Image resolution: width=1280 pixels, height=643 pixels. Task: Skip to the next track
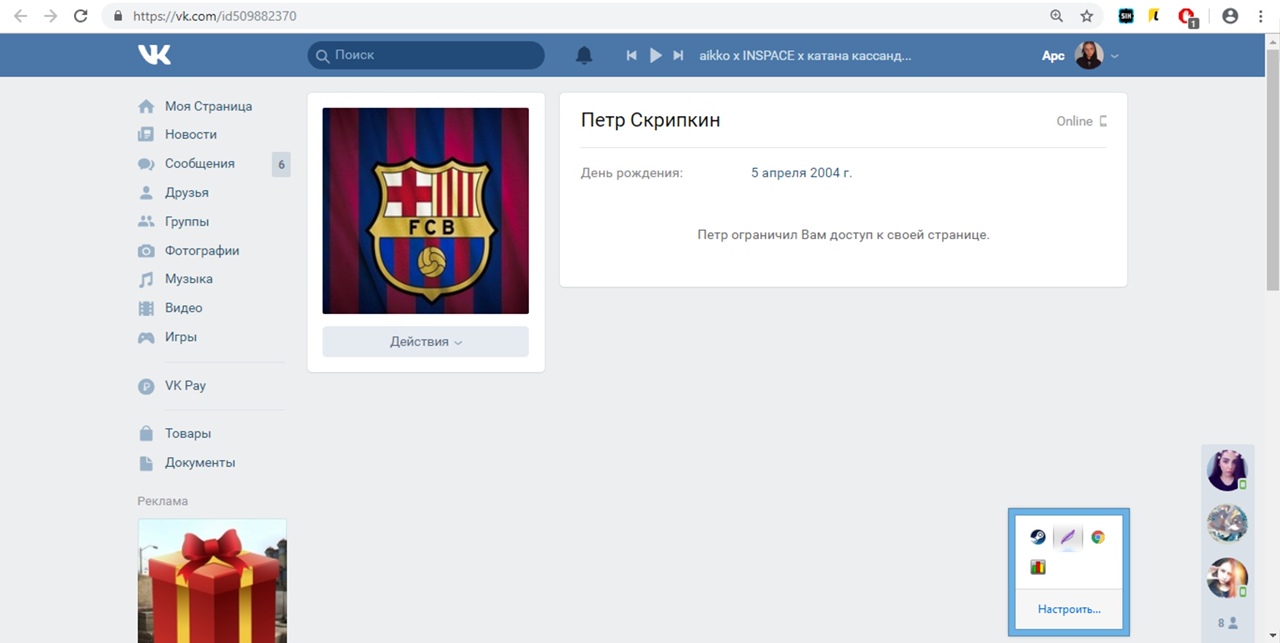(678, 56)
